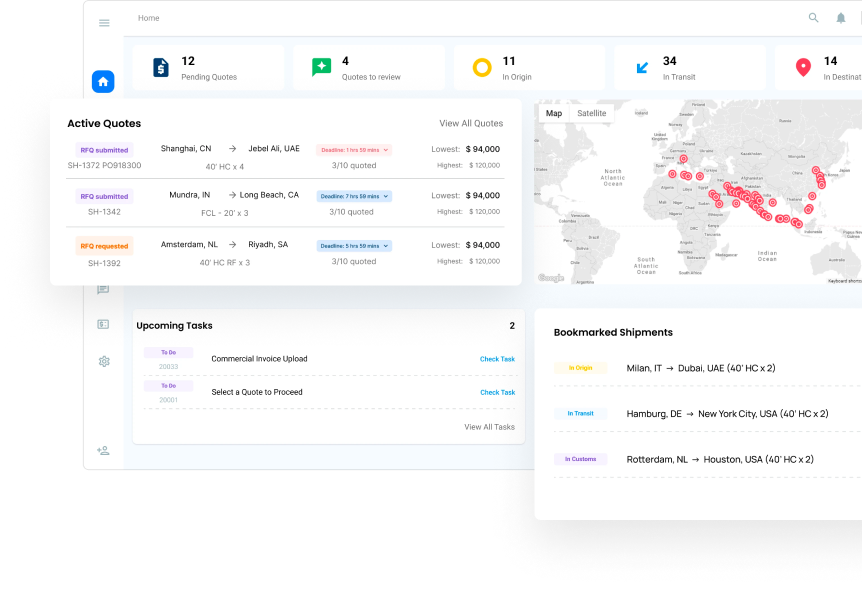The height and width of the screenshot is (590, 862).
Task: Click the Active Quotes heading
Action: pos(104,124)
